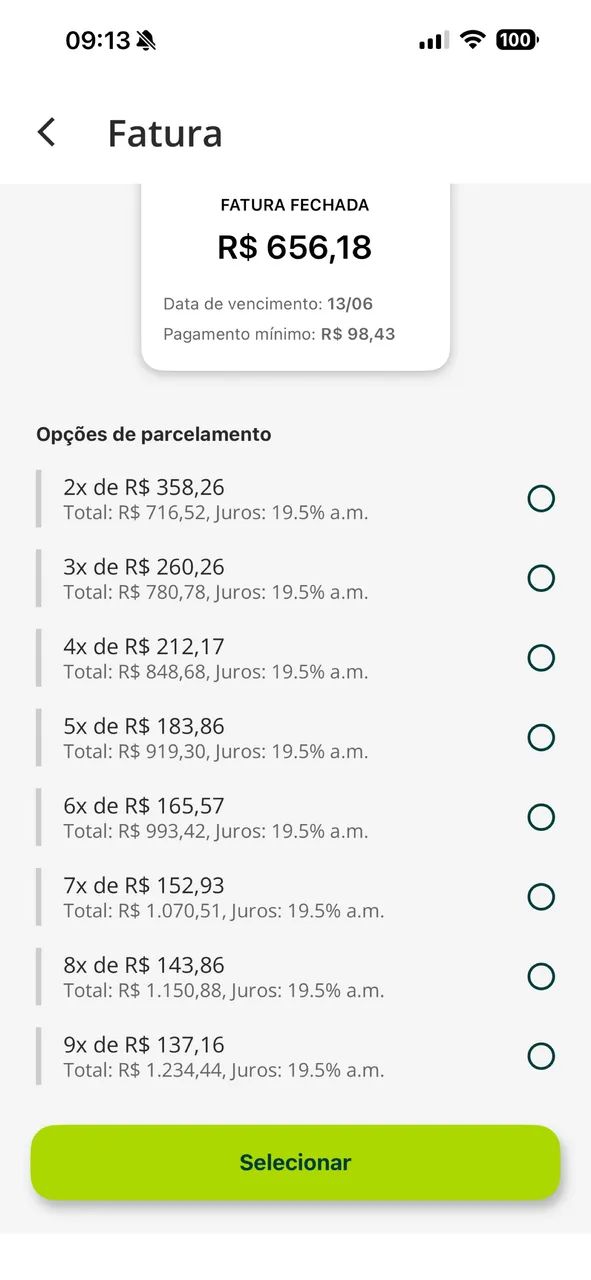Image resolution: width=591 pixels, height=1280 pixels.
Task: Select the 8x de R$ 143,86 radio button
Action: click(541, 977)
